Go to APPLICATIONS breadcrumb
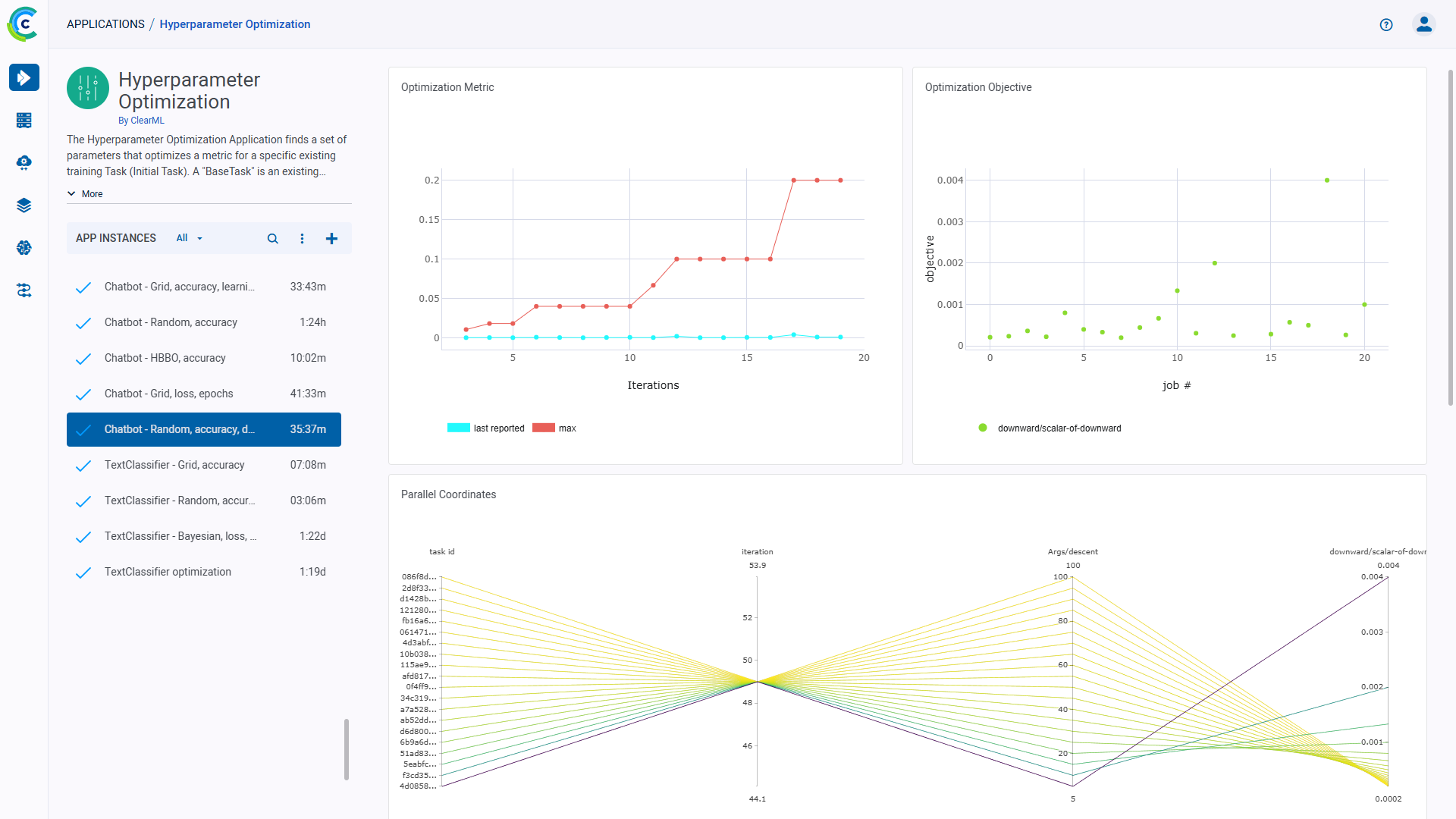Image resolution: width=1456 pixels, height=819 pixels. [x=105, y=24]
